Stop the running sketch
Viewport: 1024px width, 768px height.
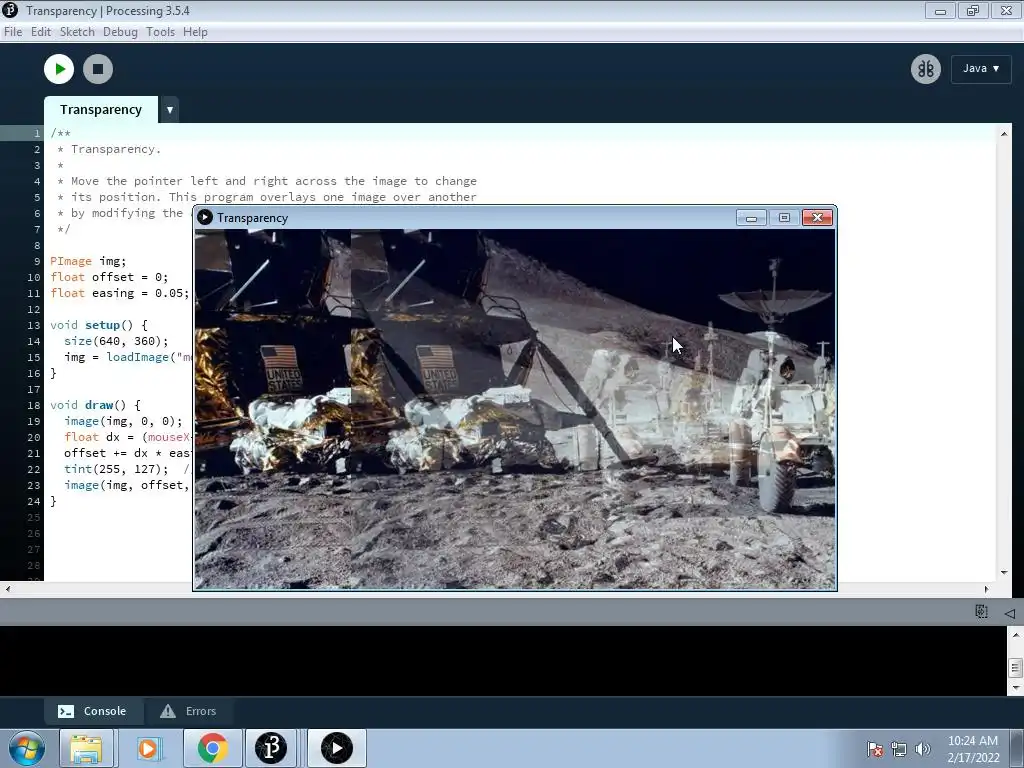point(98,69)
